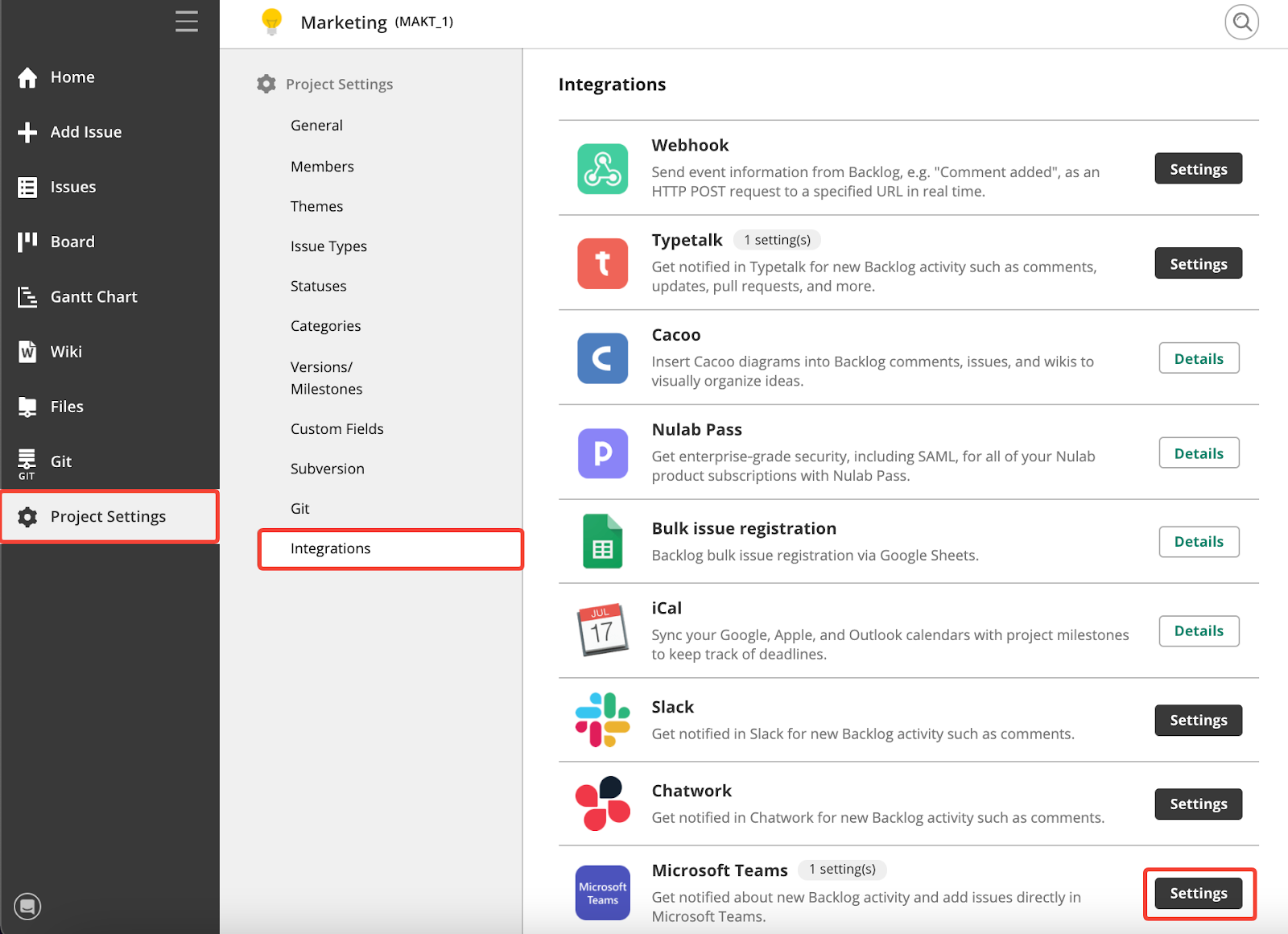Click the gear icon beside Project Settings heading
Viewport: 1288px width, 934px height.
(266, 84)
